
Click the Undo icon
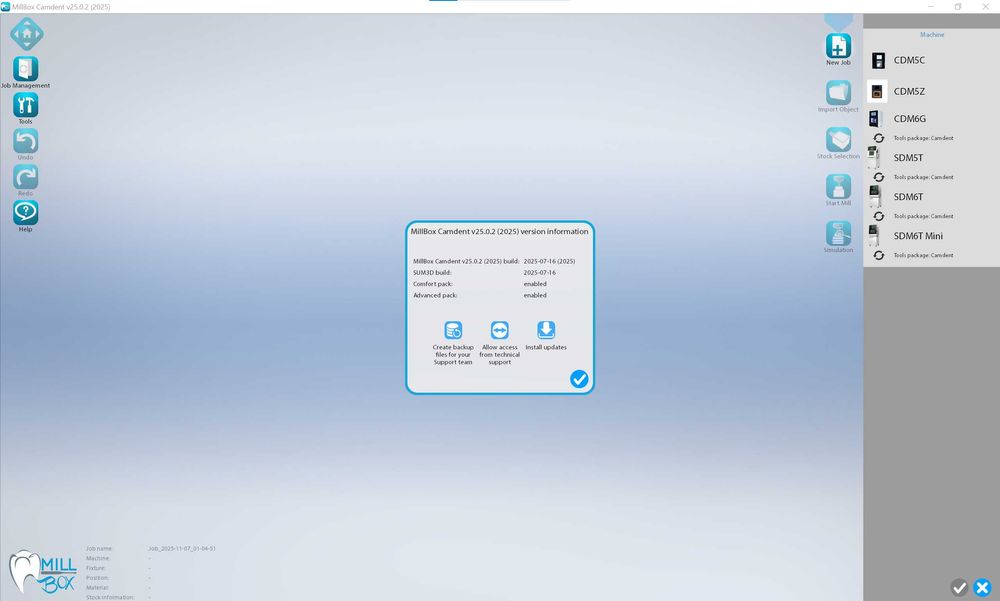coord(26,141)
